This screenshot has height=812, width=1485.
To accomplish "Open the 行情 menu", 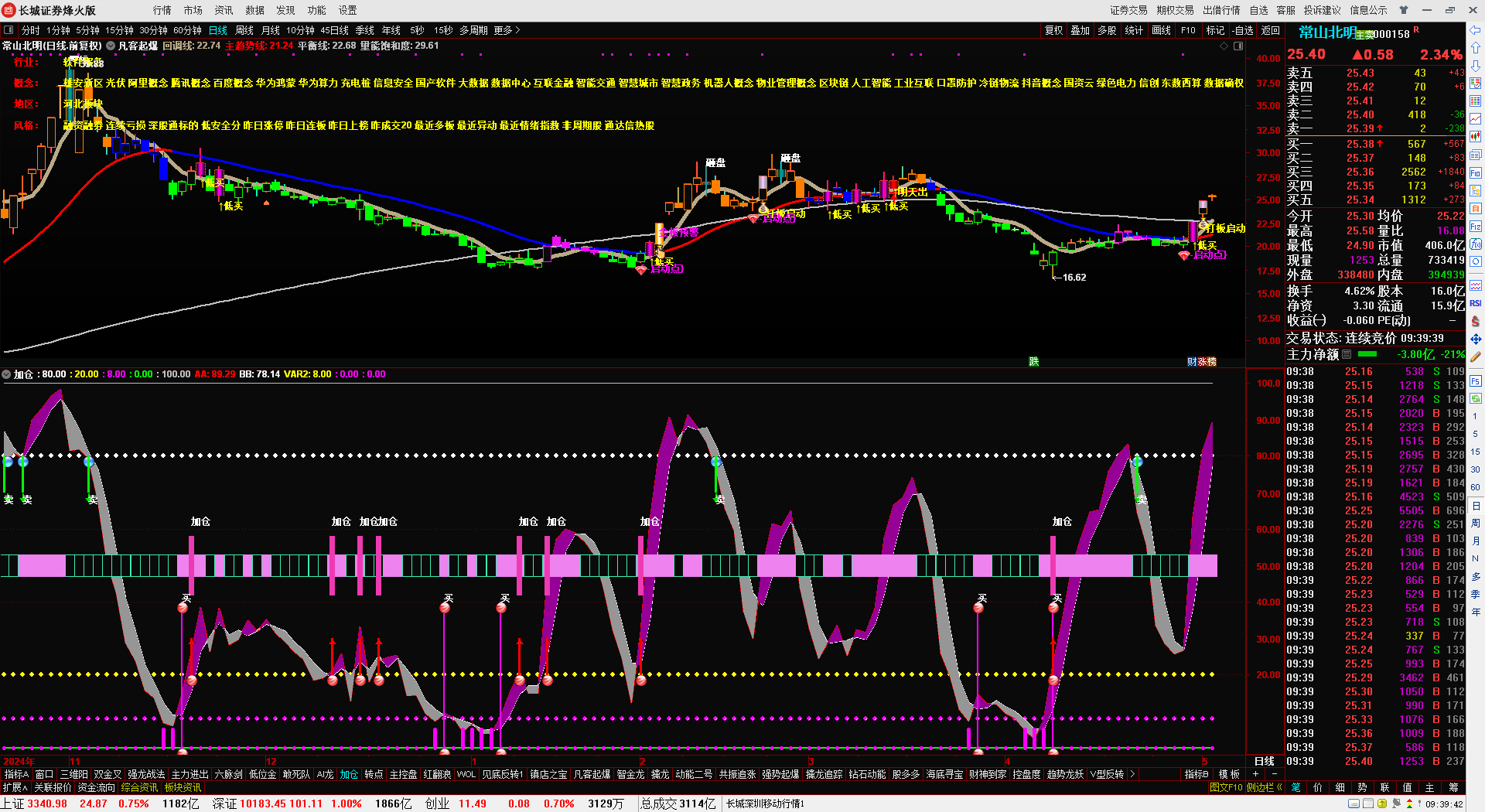I will [162, 10].
